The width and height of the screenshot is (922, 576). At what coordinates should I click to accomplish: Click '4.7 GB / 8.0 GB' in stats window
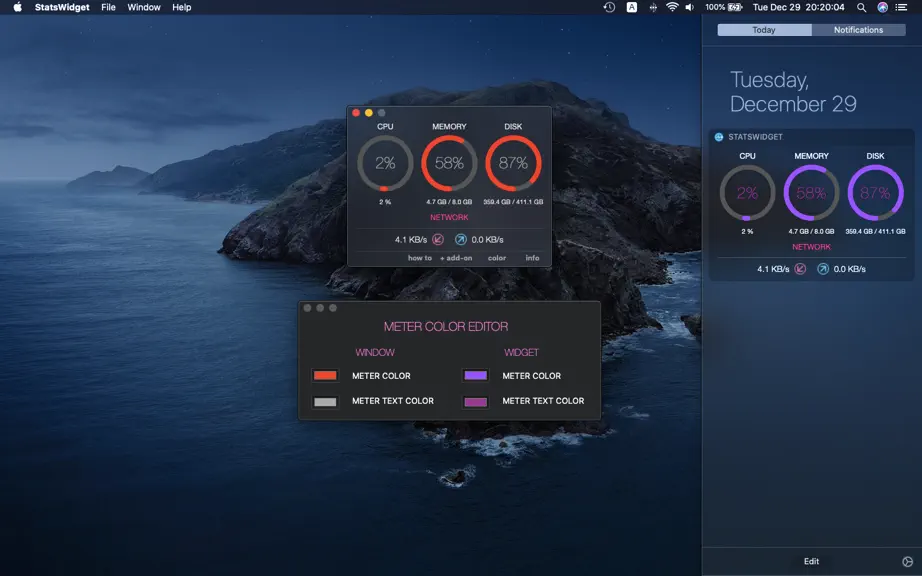[x=449, y=202]
